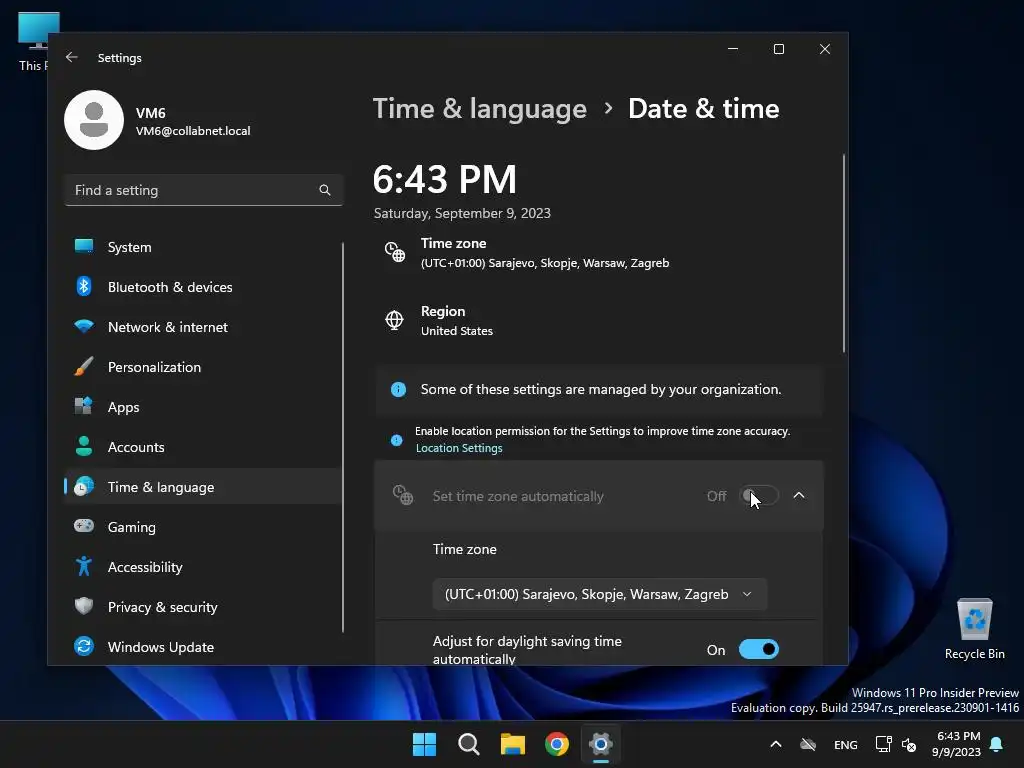This screenshot has height=768, width=1024.
Task: Click the muted volume tray icon
Action: pos(908,744)
